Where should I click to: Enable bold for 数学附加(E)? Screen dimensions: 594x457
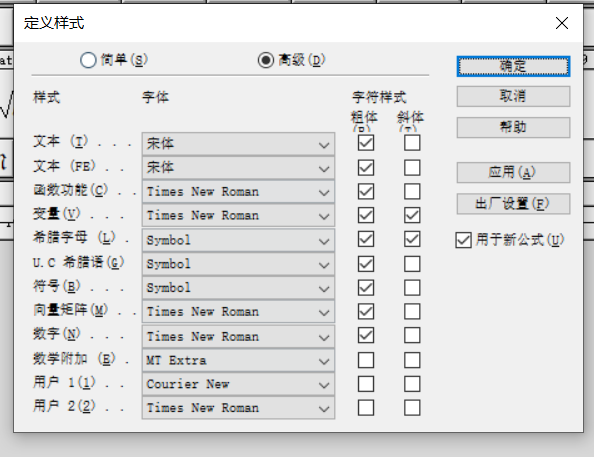[x=366, y=360]
